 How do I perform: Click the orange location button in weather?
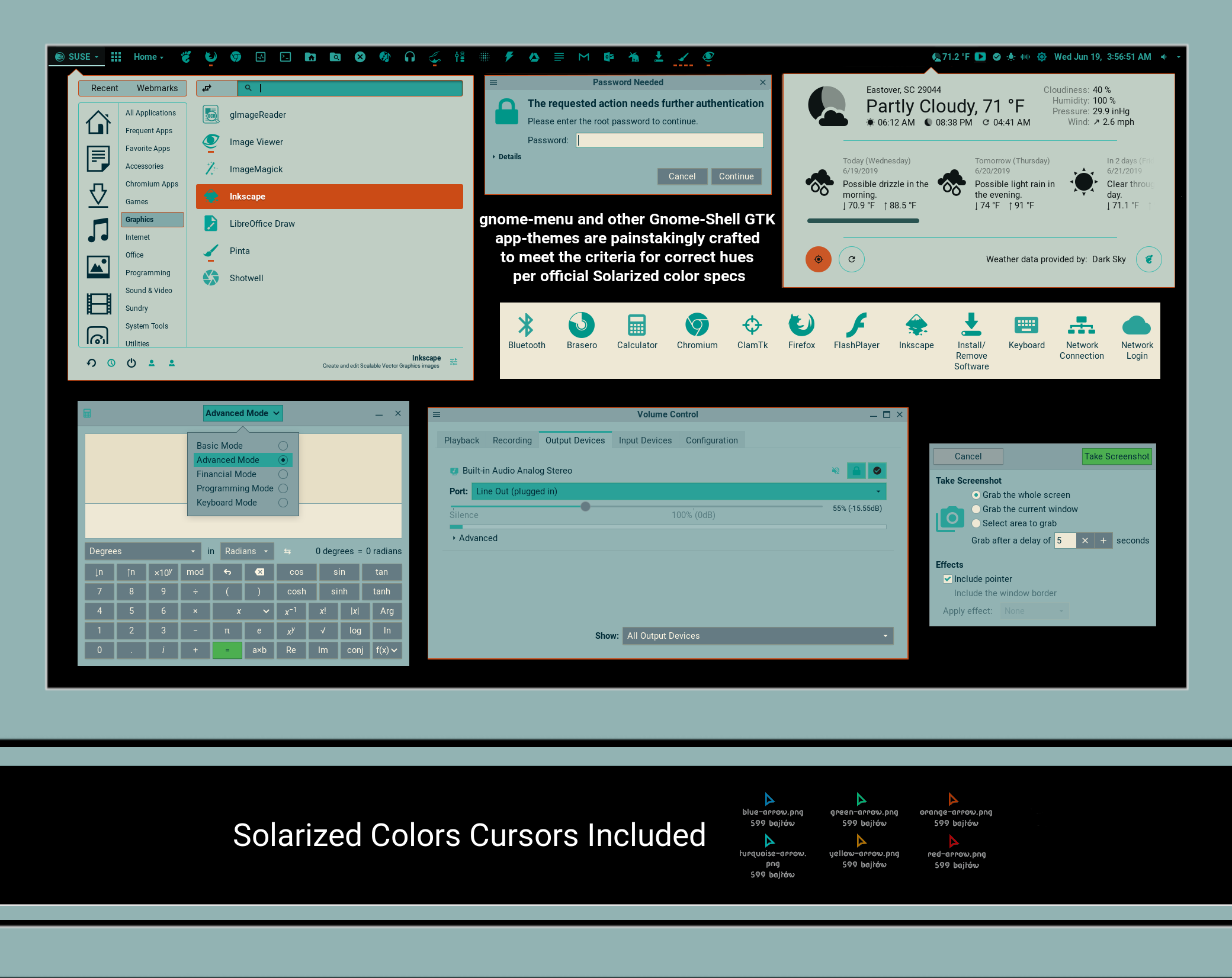(x=819, y=259)
